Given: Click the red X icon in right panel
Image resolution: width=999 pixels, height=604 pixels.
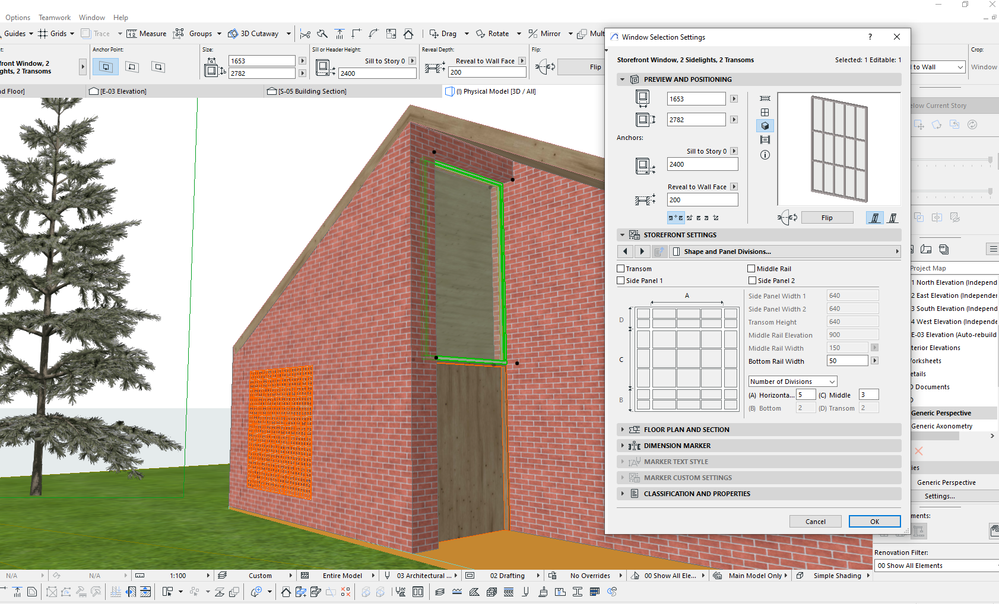Looking at the screenshot, I should [918, 451].
